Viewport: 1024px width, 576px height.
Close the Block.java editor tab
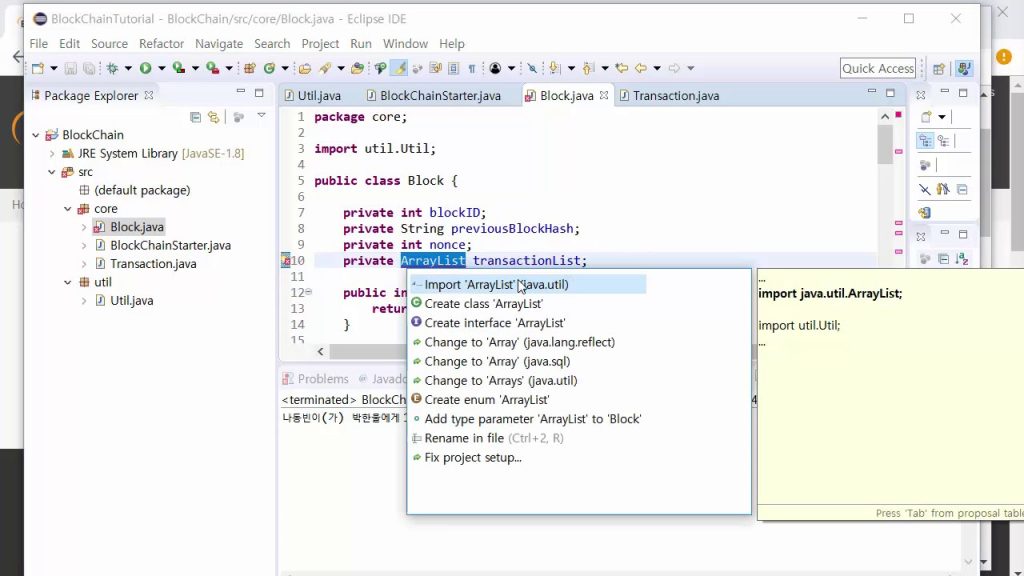[604, 95]
